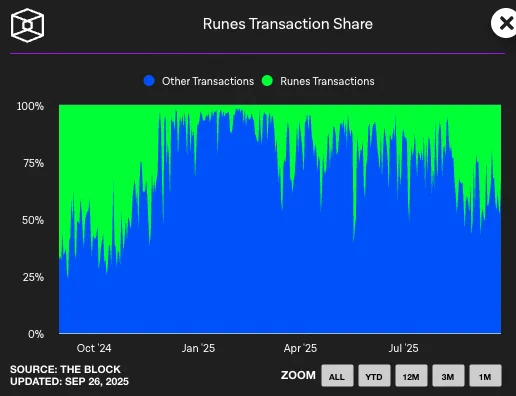Click the Jan '25 x-axis label
Viewport: 516px width, 396px height.
(198, 348)
